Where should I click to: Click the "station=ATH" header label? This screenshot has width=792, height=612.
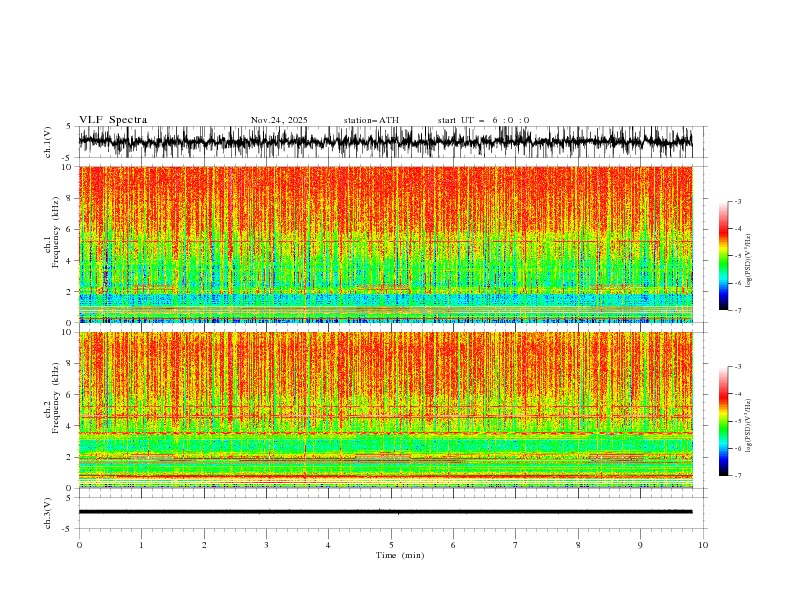coord(371,120)
